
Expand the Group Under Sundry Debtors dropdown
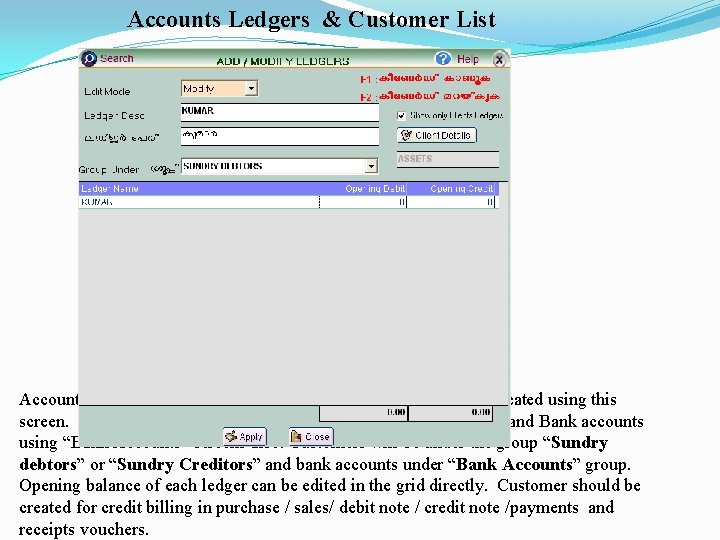pyautogui.click(x=371, y=166)
